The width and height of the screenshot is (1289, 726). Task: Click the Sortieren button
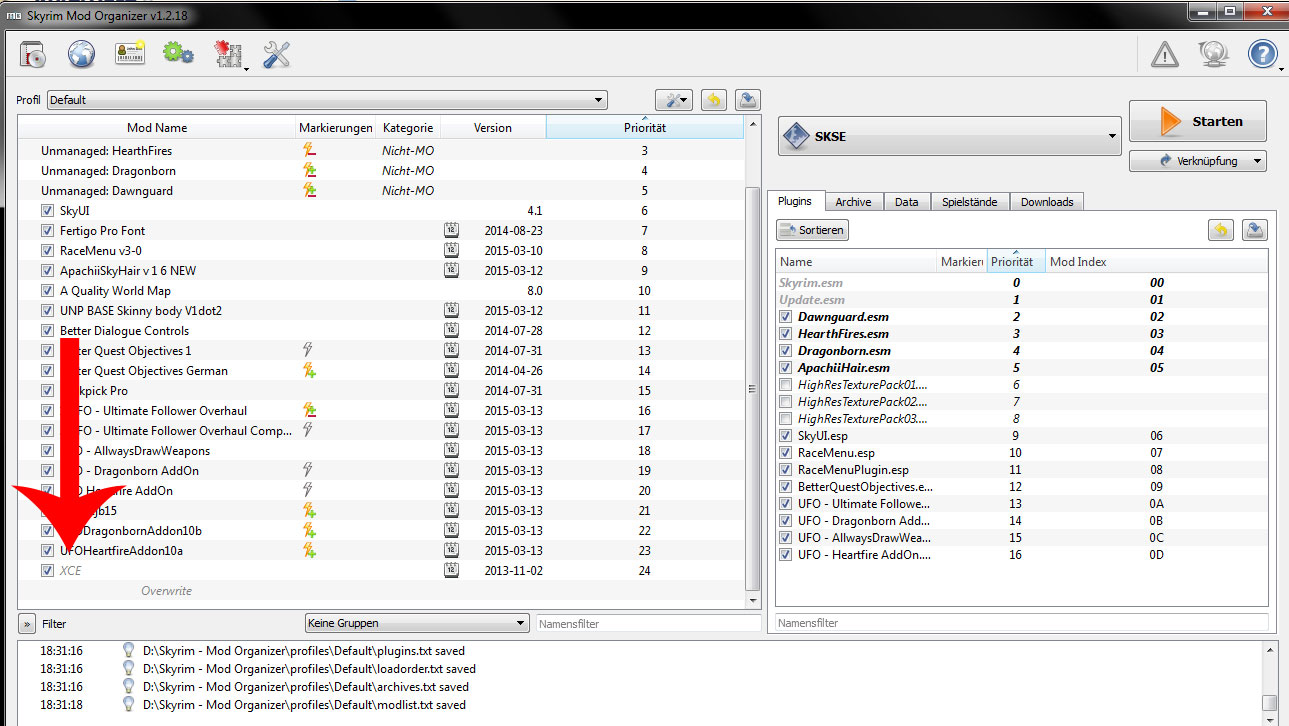click(x=813, y=230)
